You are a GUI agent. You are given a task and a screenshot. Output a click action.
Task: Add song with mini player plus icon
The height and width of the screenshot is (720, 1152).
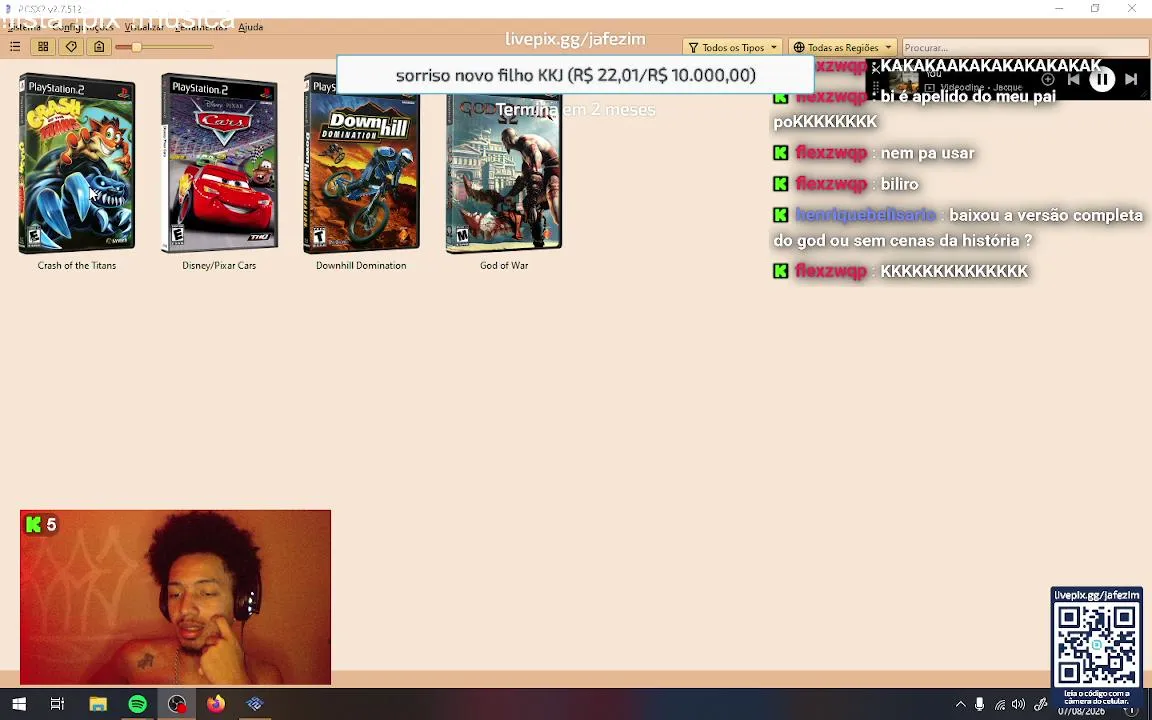[1048, 79]
